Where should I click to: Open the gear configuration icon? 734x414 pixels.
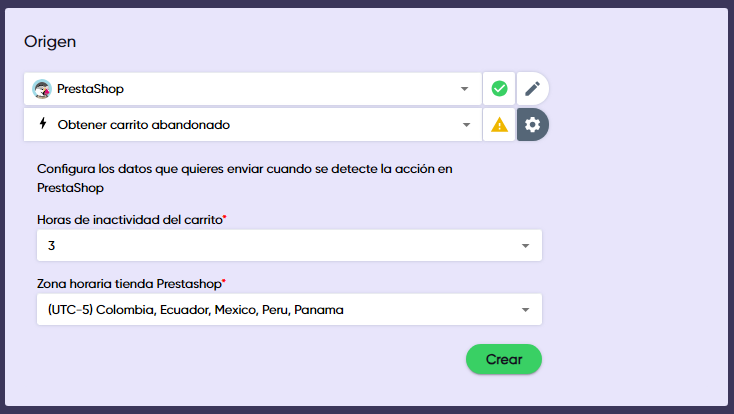pos(532,125)
